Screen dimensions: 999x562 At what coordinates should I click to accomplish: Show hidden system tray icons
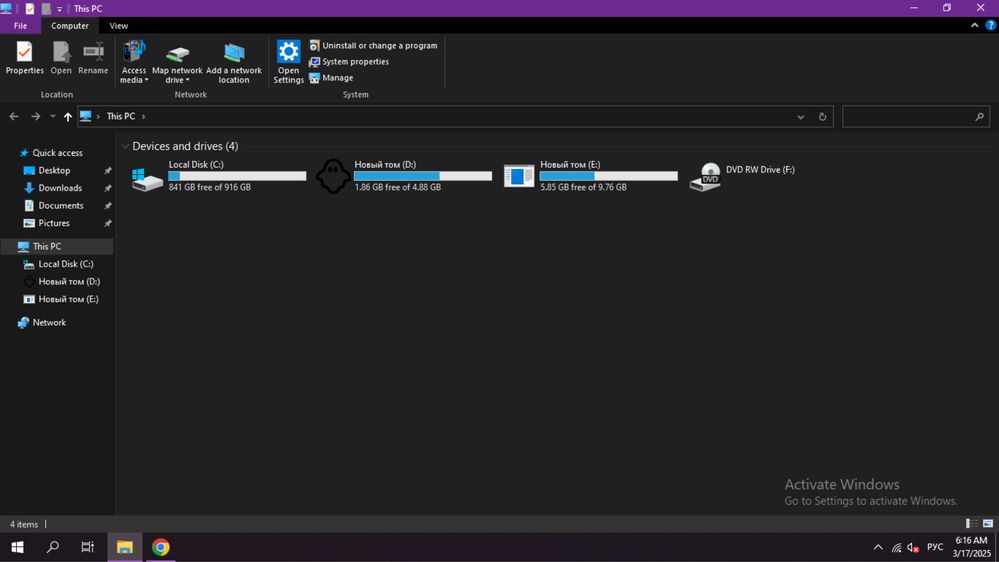tap(878, 547)
